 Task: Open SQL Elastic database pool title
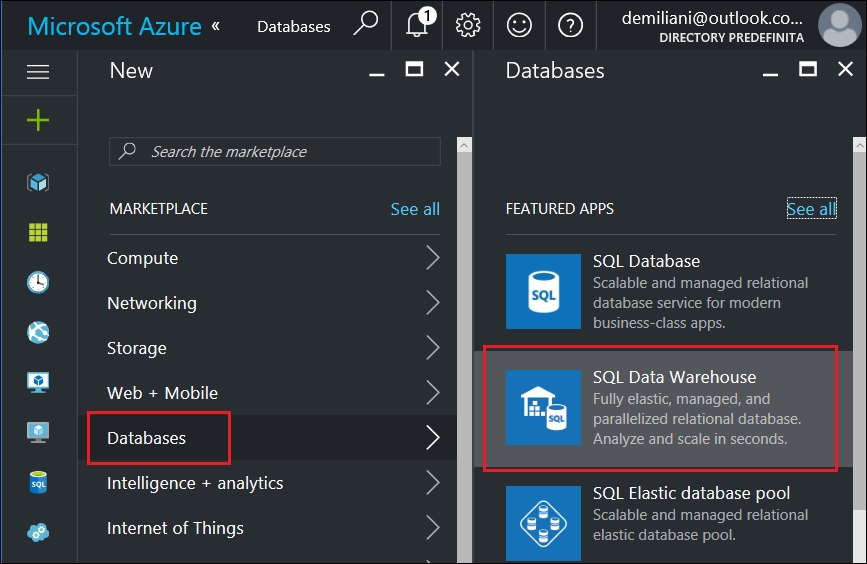tap(691, 493)
